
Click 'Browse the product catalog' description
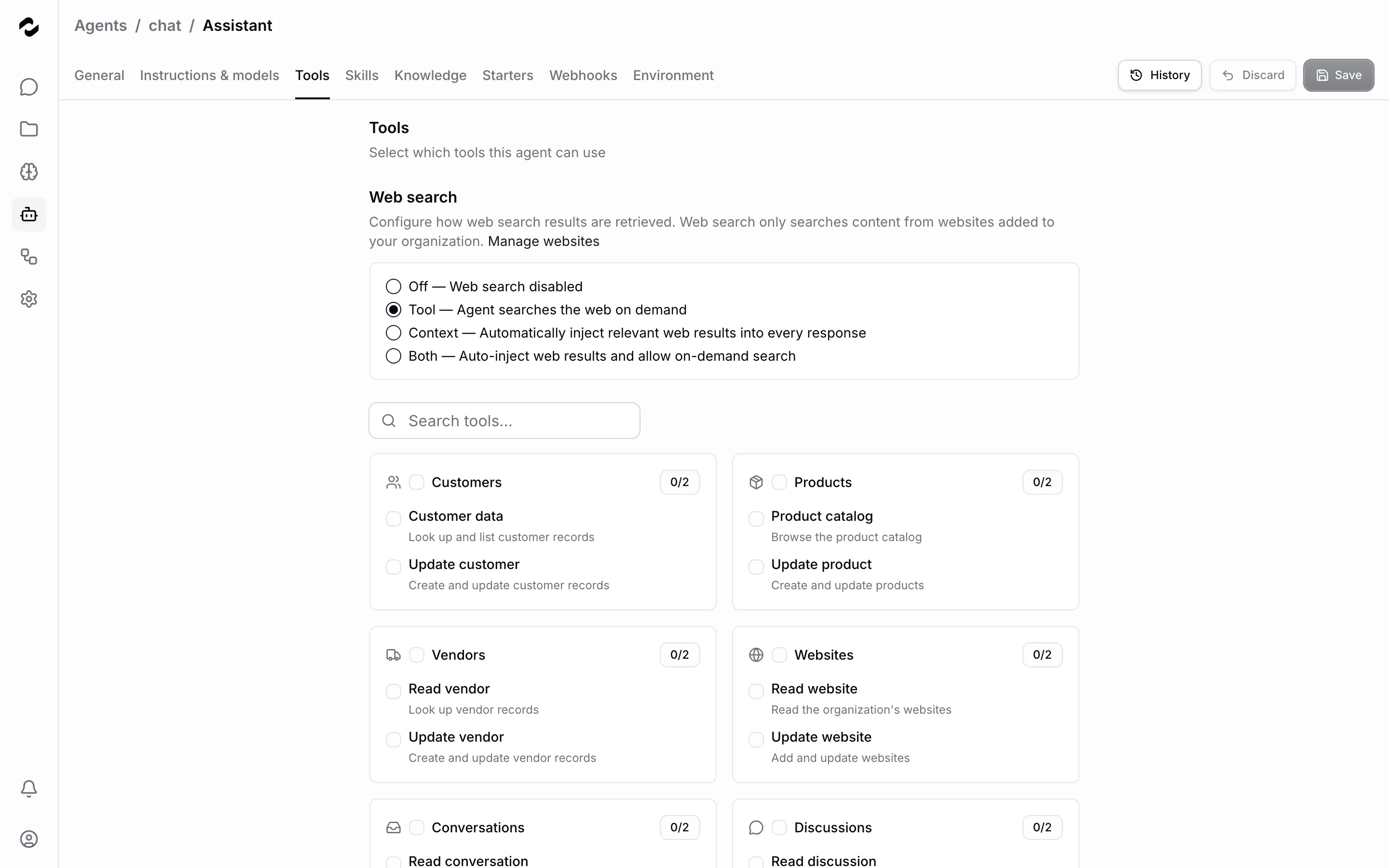pyautogui.click(x=846, y=537)
